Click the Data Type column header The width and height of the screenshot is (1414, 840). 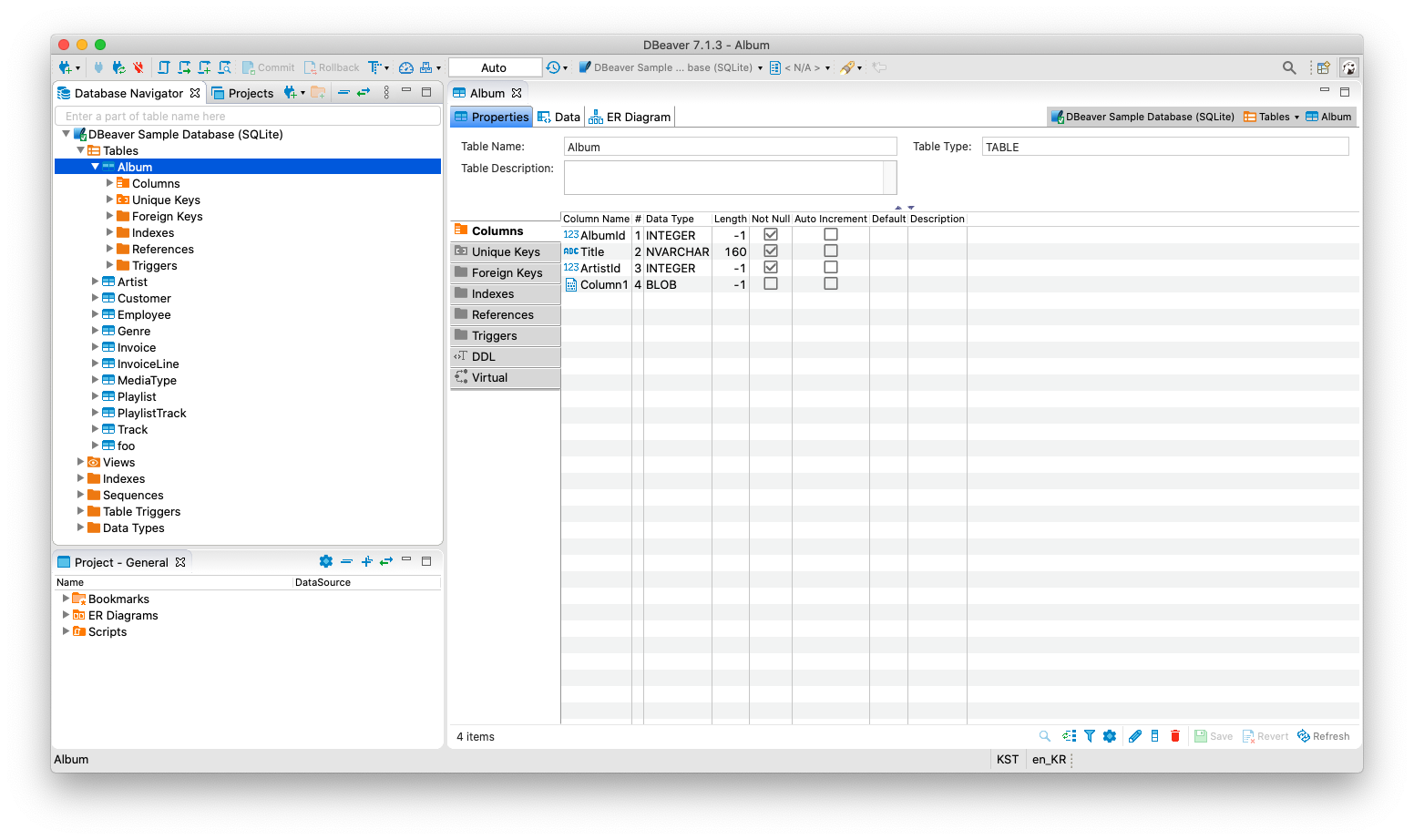tap(677, 219)
